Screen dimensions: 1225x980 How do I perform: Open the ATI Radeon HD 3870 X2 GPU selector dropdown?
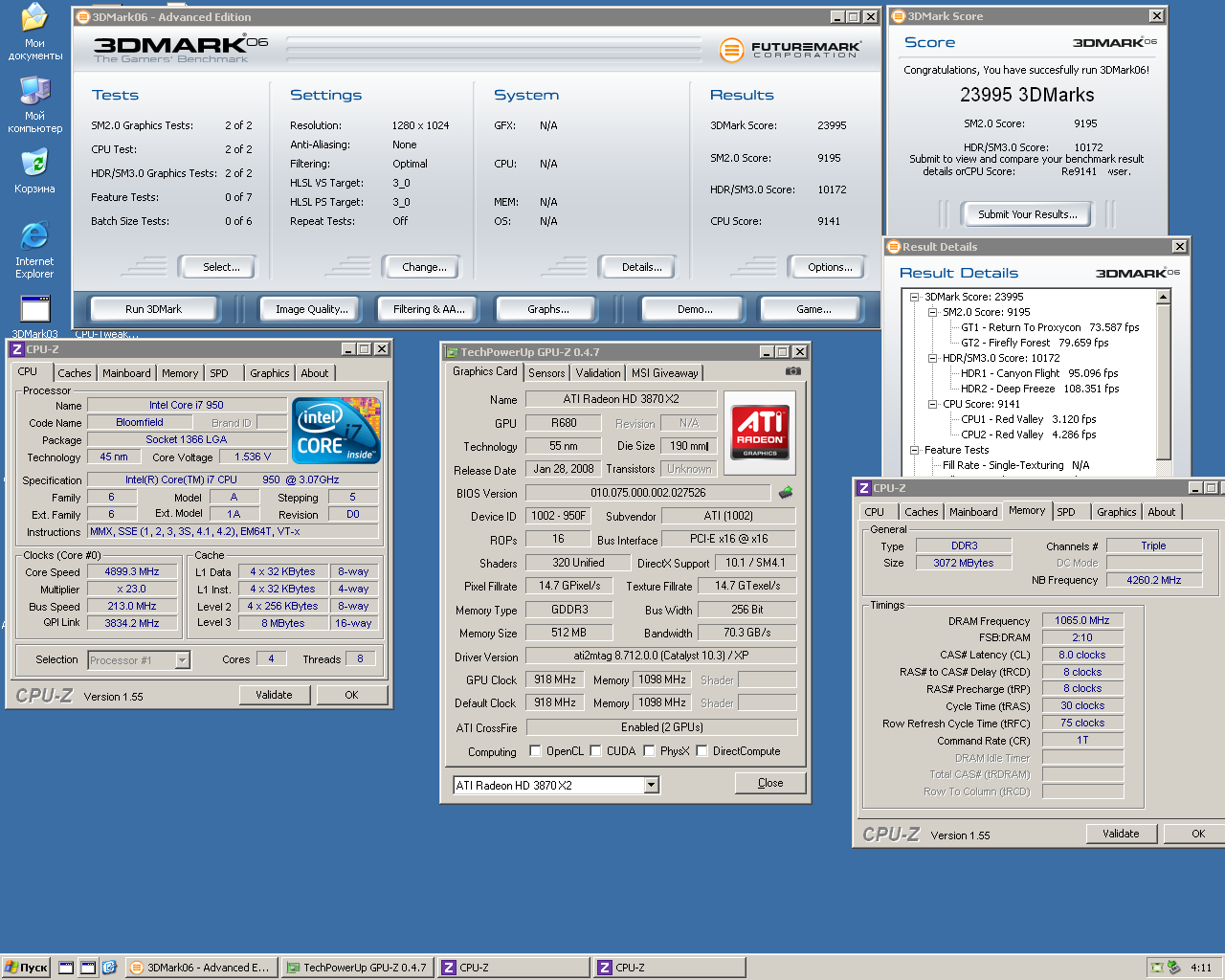pos(651,786)
